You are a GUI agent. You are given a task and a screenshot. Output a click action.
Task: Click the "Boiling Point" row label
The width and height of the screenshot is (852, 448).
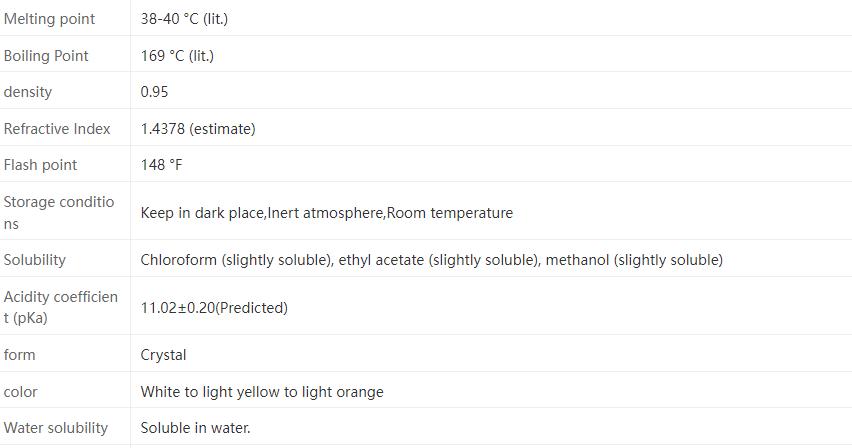pyautogui.click(x=46, y=56)
